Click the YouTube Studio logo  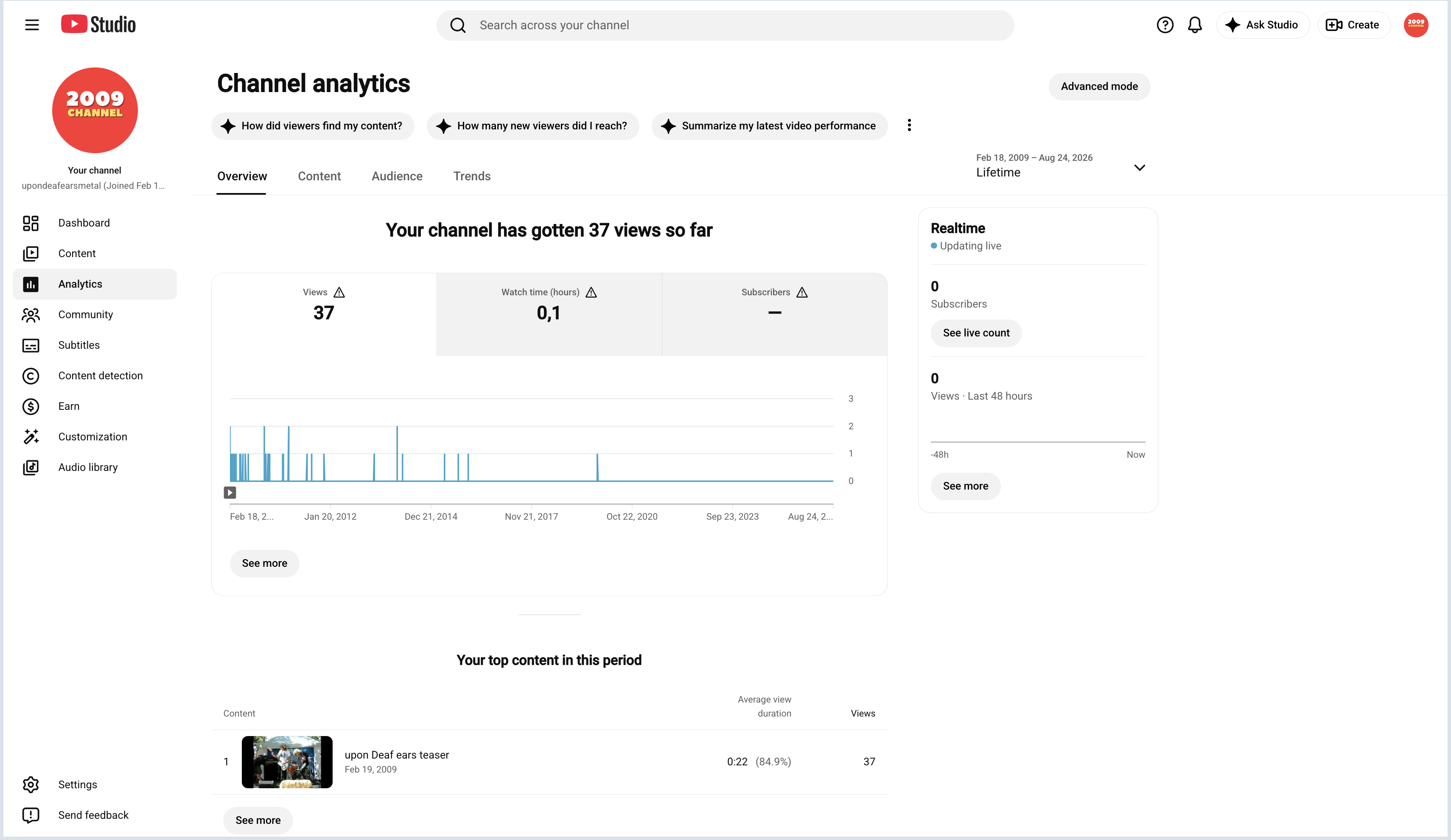click(x=98, y=25)
